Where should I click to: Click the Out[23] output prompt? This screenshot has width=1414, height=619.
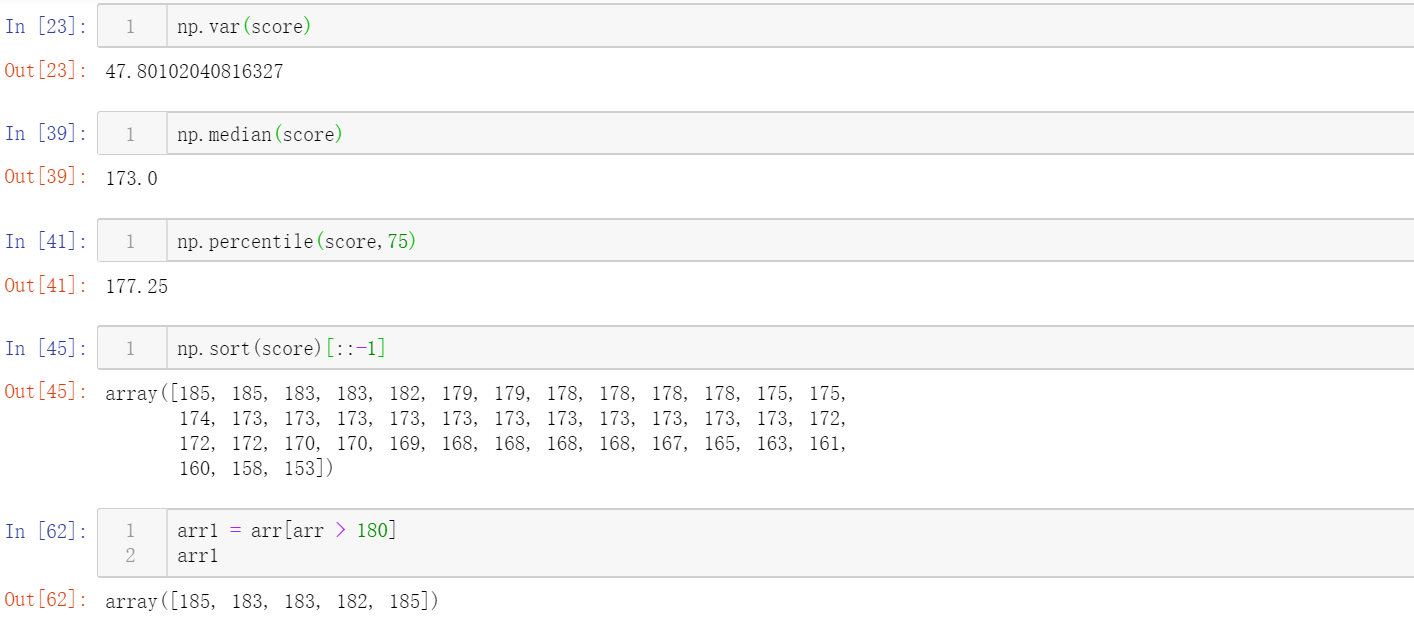(47, 71)
